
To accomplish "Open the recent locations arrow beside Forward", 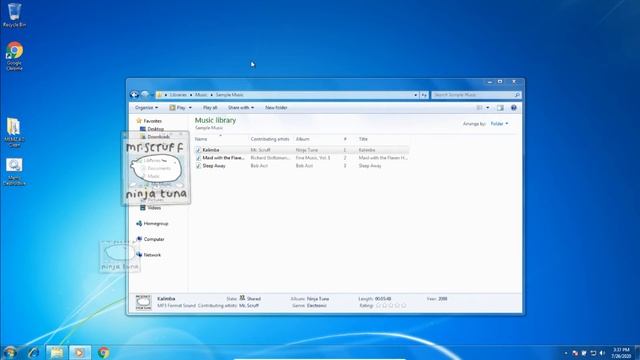I will coord(152,95).
